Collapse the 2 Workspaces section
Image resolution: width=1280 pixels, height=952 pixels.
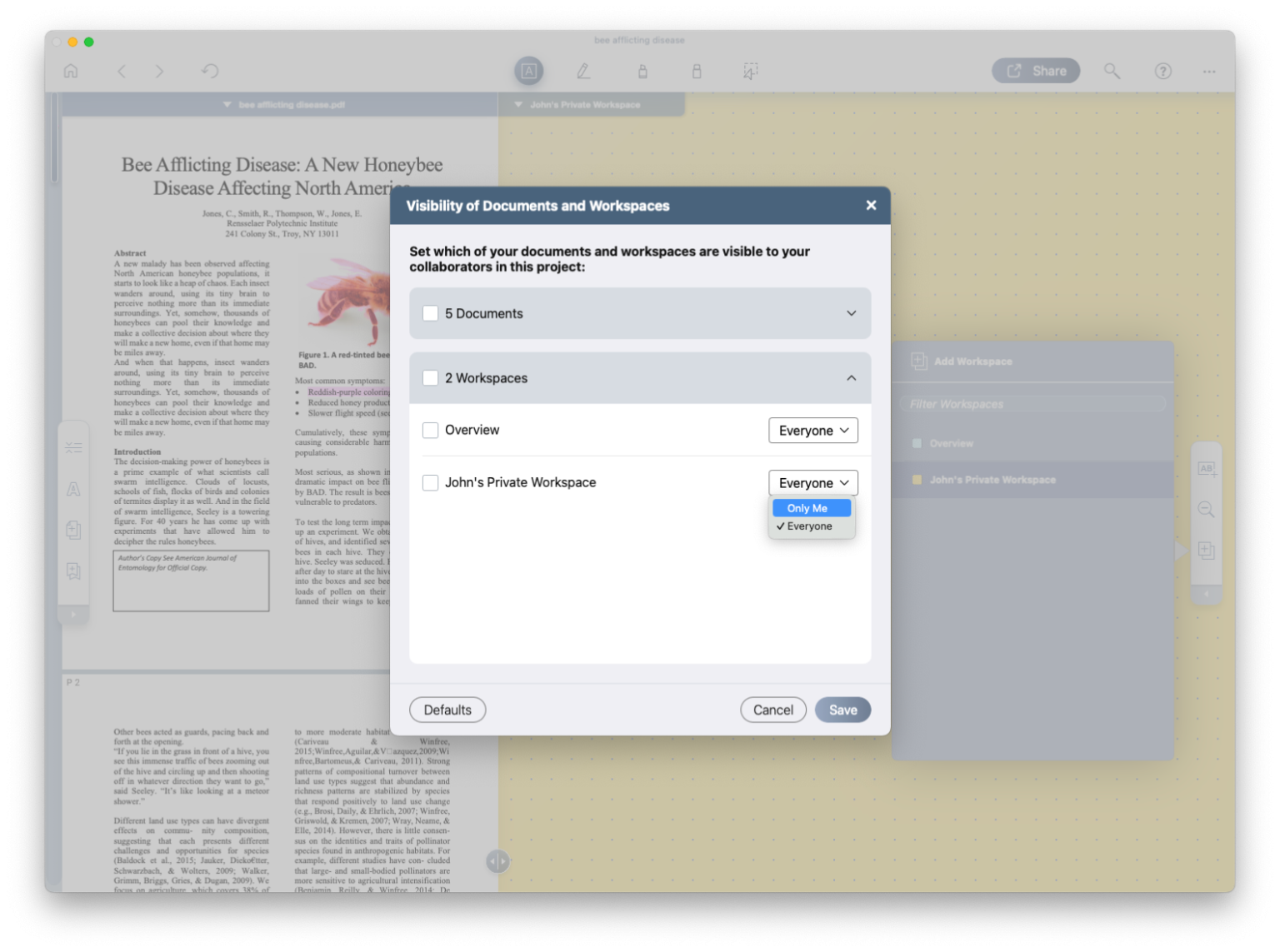pos(851,377)
